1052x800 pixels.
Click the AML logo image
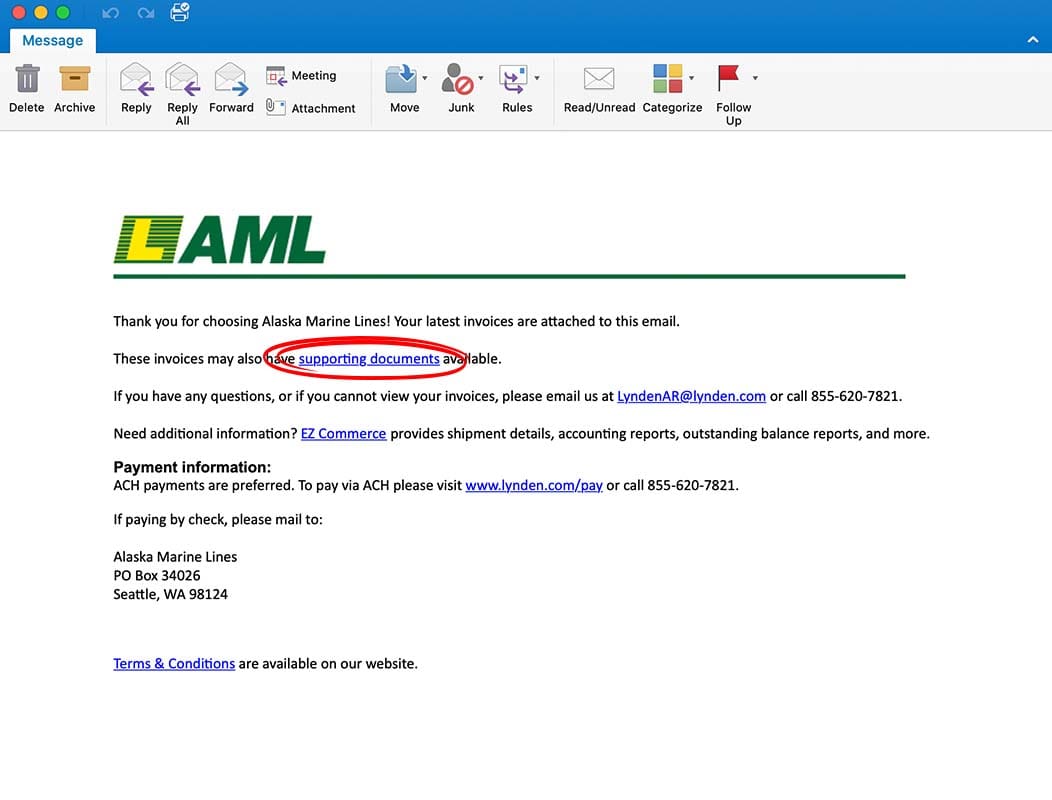[x=219, y=240]
